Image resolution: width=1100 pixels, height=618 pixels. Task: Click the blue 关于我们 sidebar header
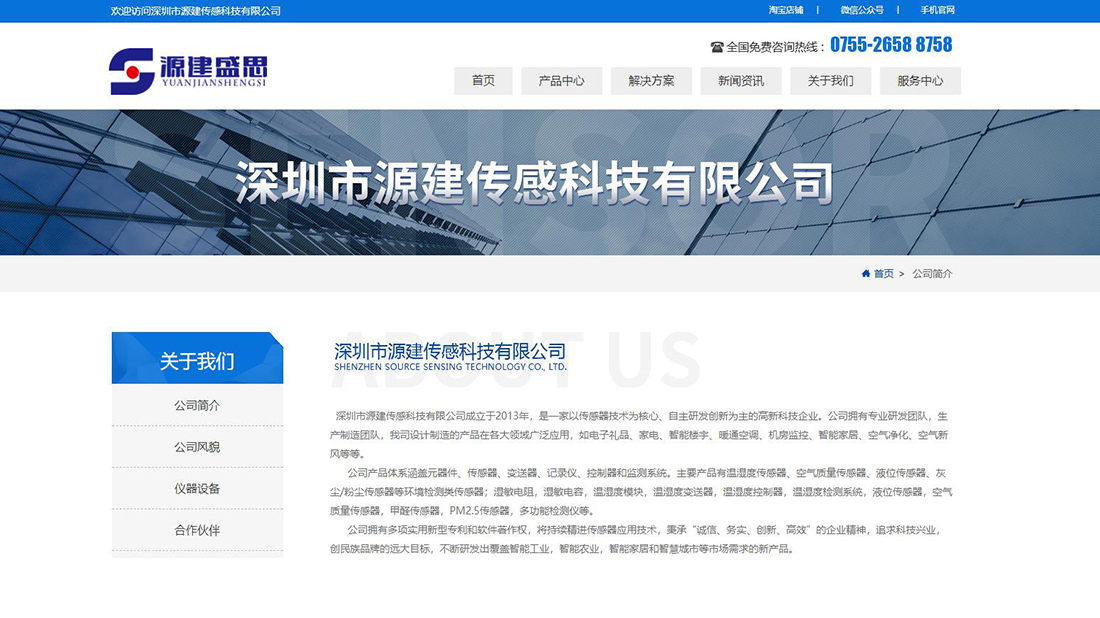[197, 358]
